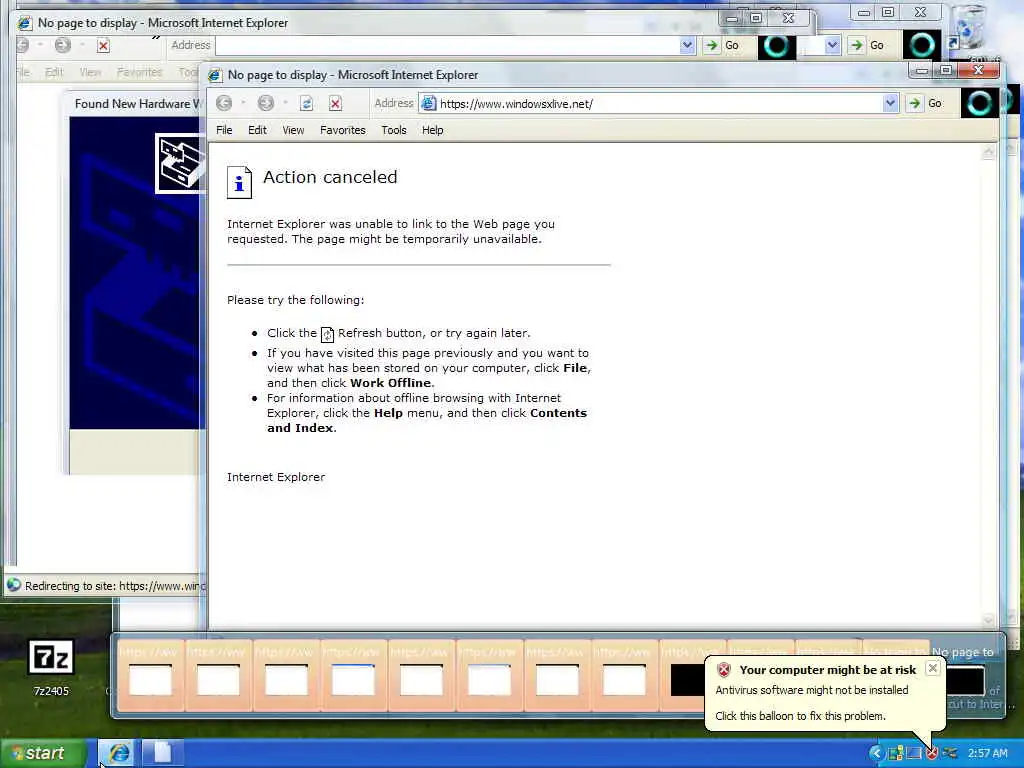The height and width of the screenshot is (768, 1024).
Task: Click scroll-down arrow of front page scrollbar
Action: pos(988,620)
